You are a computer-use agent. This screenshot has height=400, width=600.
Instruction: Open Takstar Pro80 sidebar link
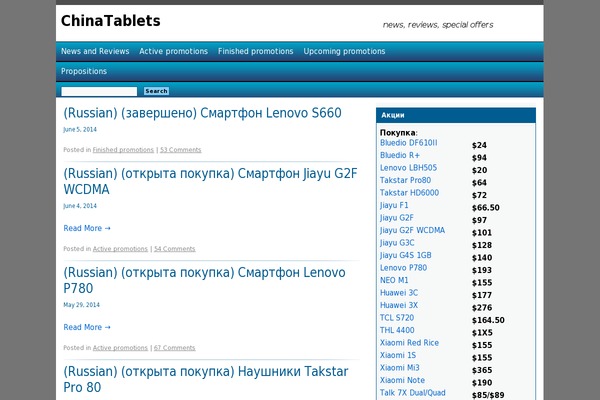pyautogui.click(x=405, y=180)
